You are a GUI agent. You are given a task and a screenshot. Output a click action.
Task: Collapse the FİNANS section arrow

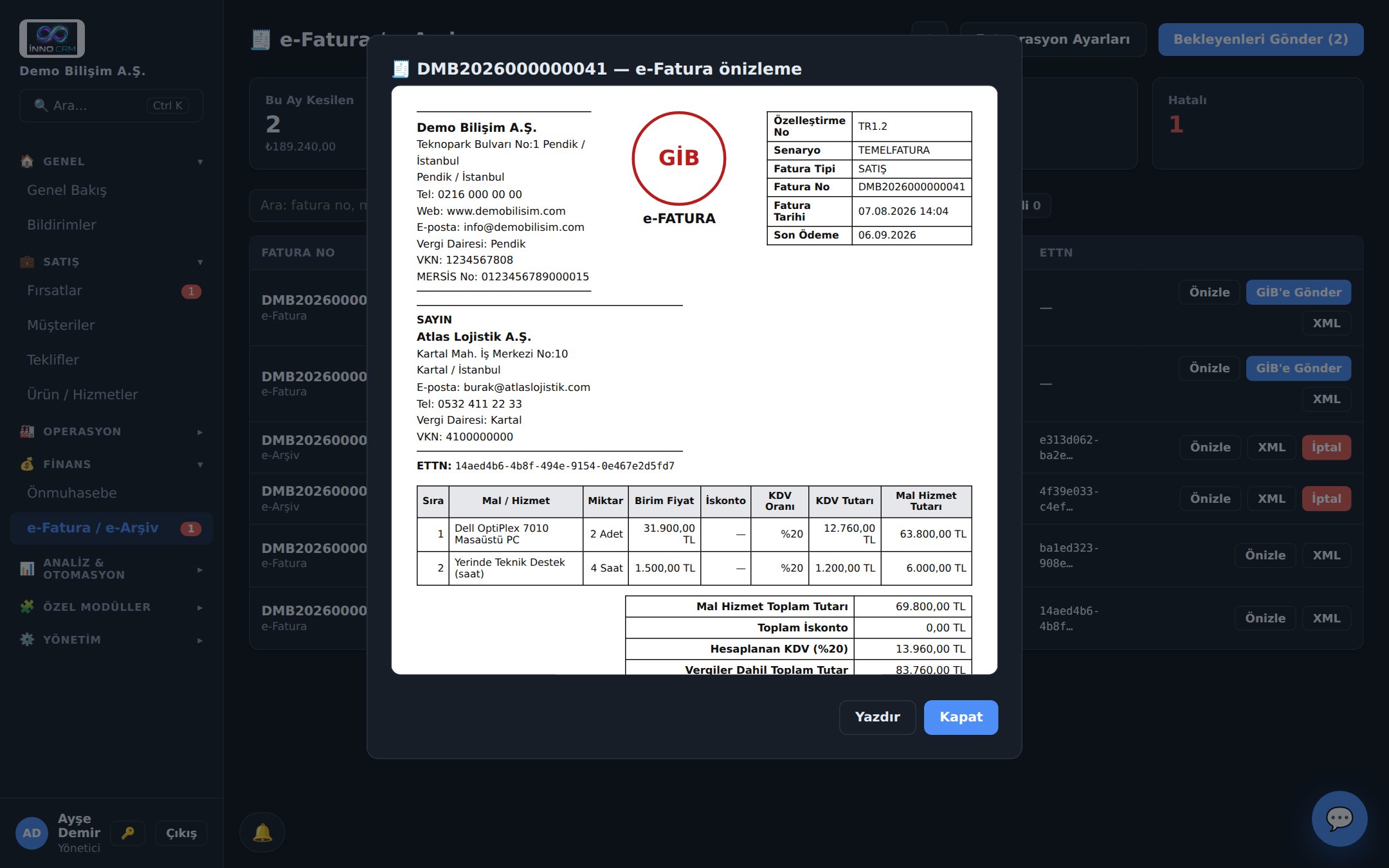(200, 465)
